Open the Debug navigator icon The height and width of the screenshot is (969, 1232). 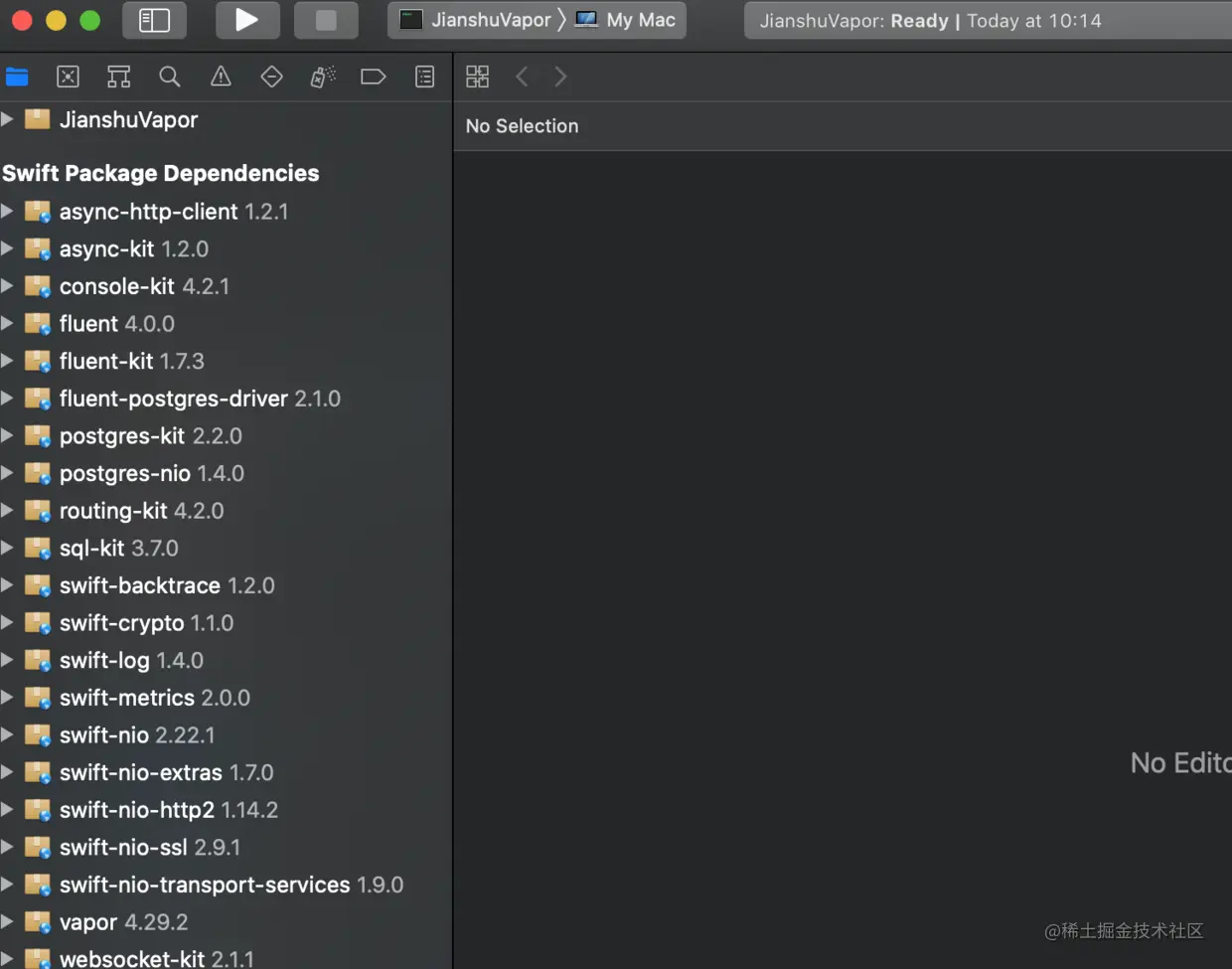[x=323, y=77]
